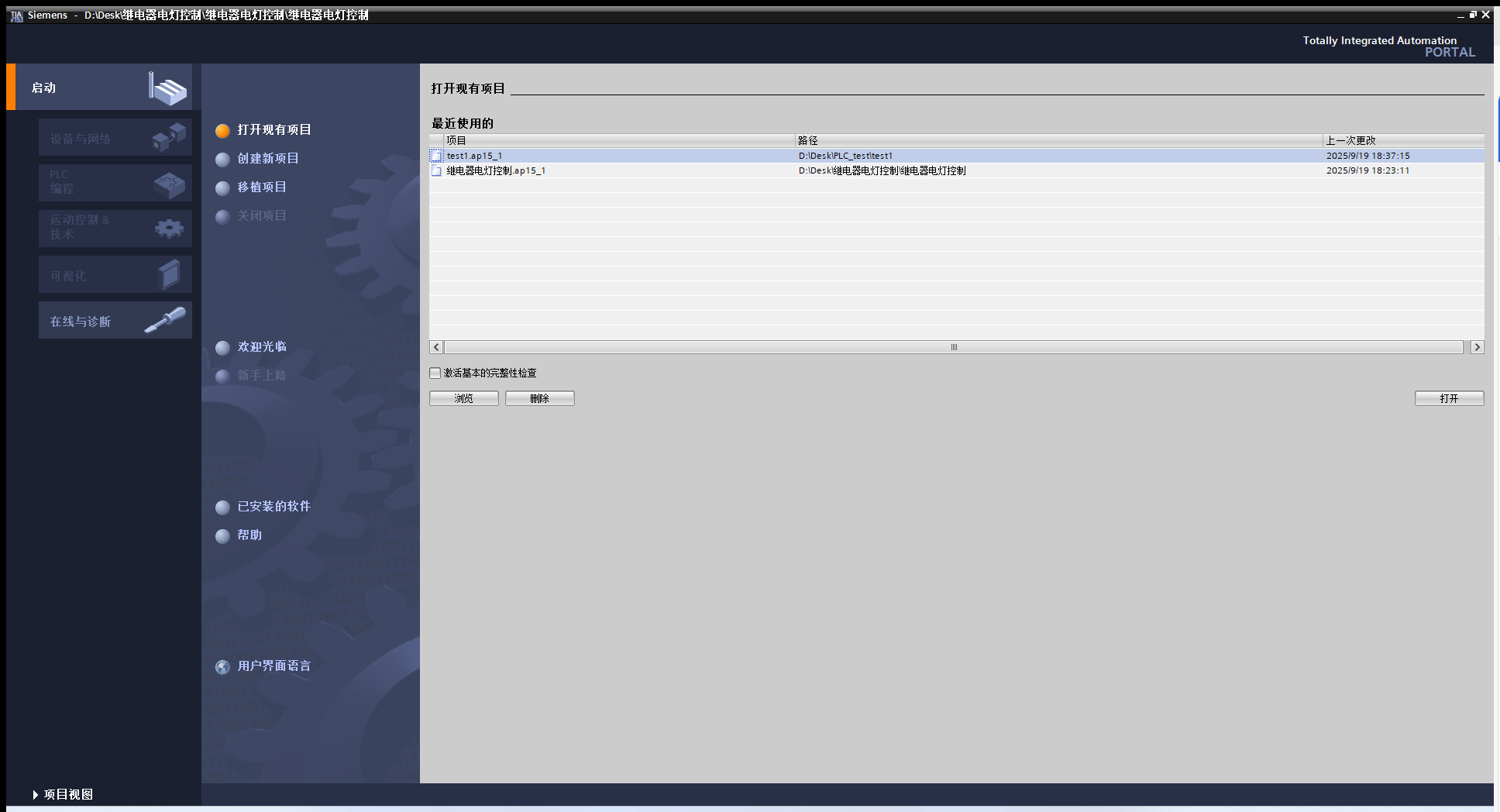The height and width of the screenshot is (812, 1500).
Task: Choose 关闭项目 action
Action: pos(262,215)
